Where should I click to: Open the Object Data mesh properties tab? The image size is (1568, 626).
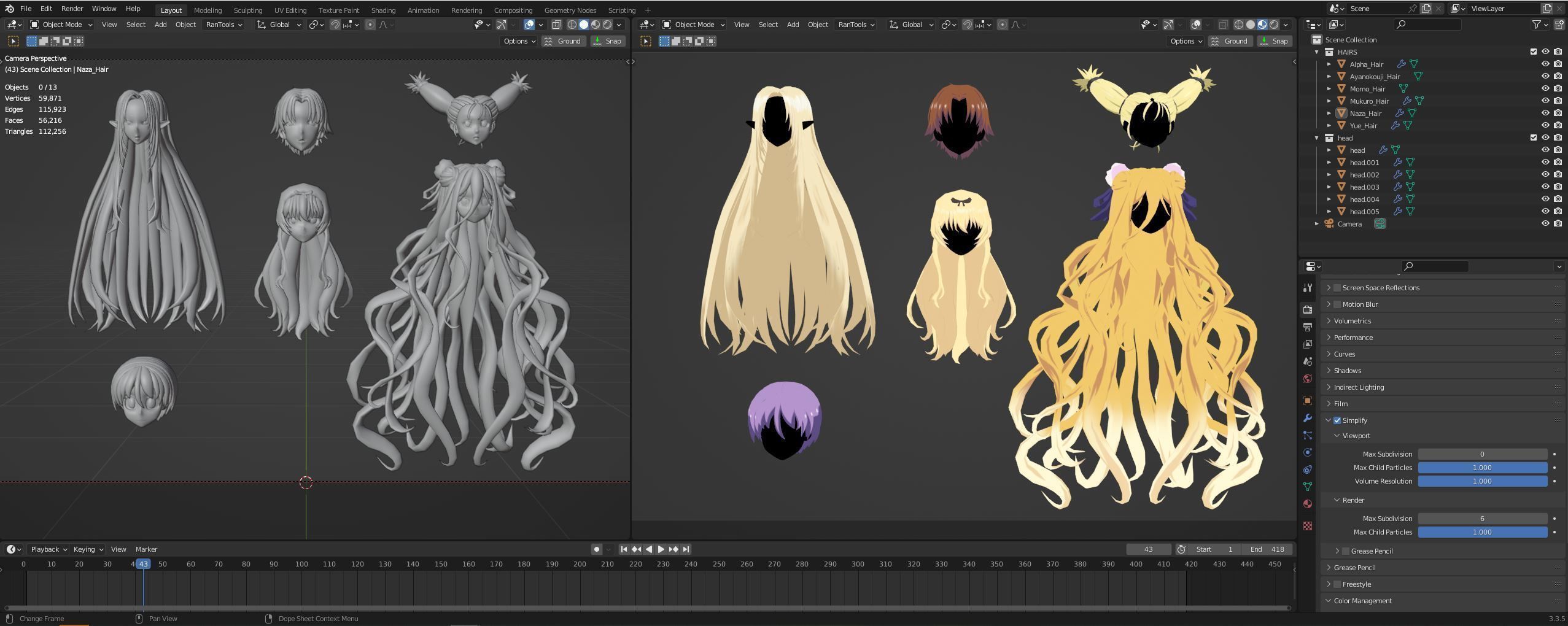[x=1308, y=487]
